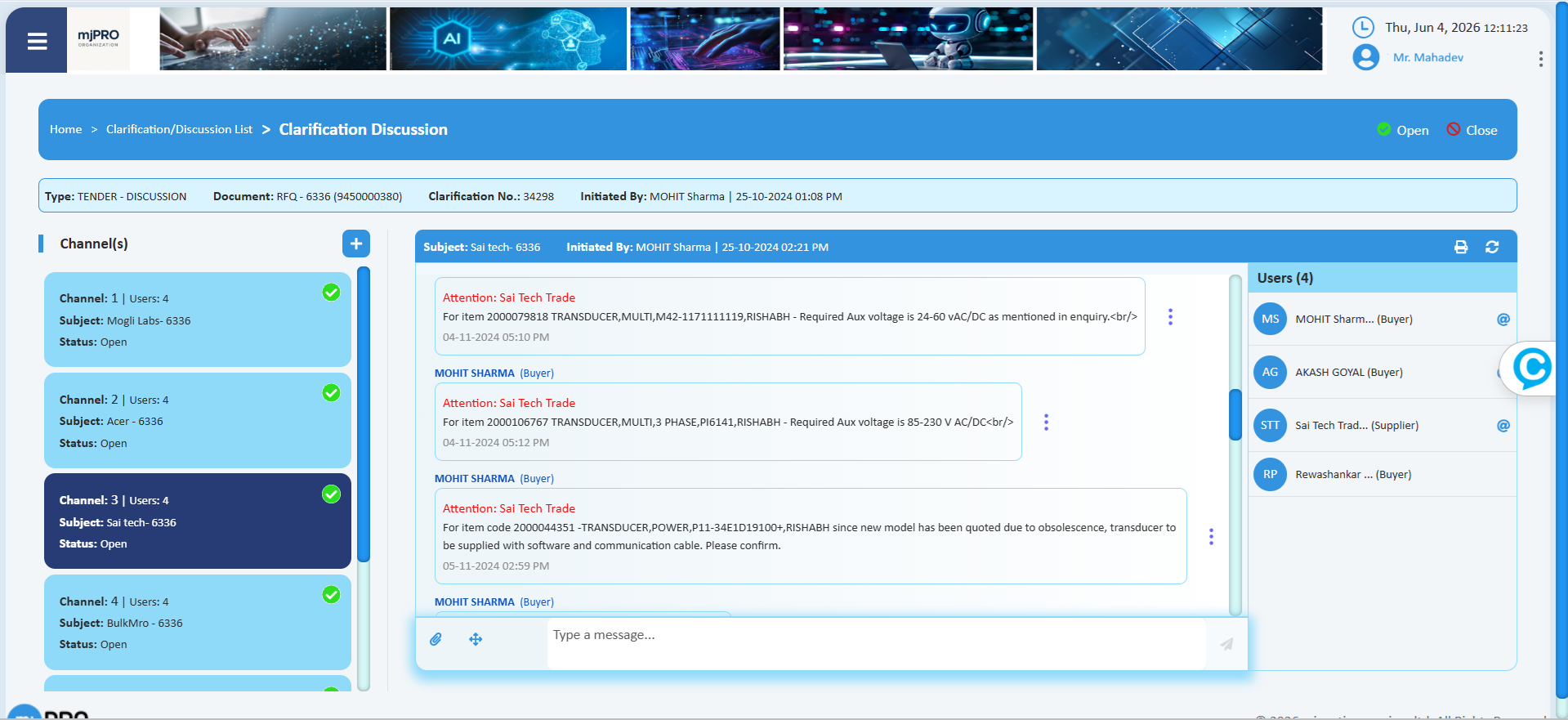
Task: Refresh the discussion messages
Action: click(x=1492, y=247)
